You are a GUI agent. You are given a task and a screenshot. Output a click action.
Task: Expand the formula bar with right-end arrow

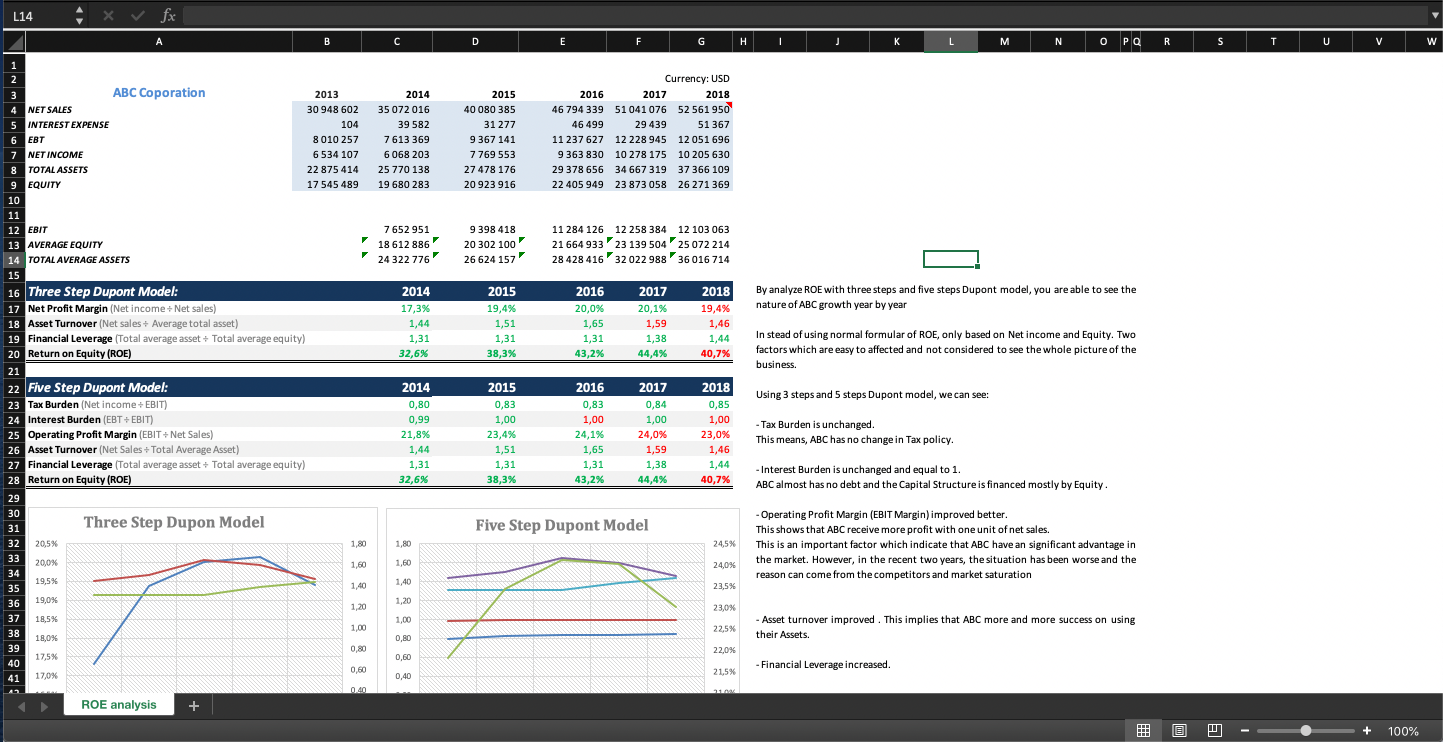pos(1435,16)
